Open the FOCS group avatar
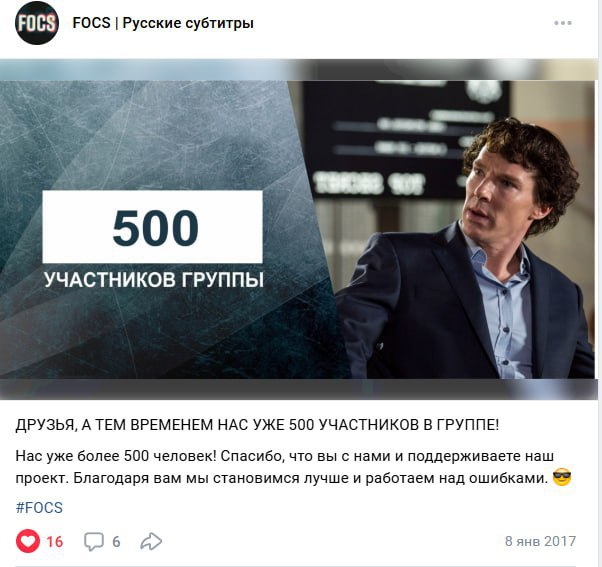This screenshot has height=567, width=602. click(37, 23)
